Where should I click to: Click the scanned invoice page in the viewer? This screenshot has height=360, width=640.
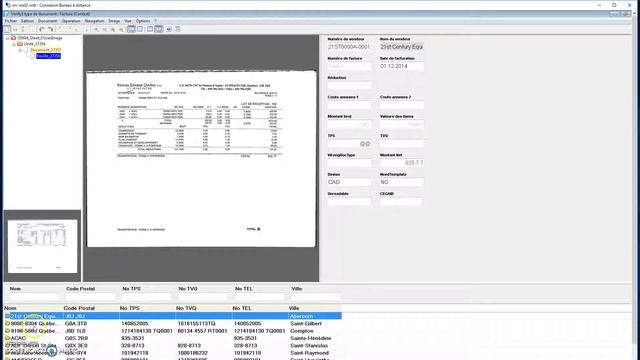point(201,159)
